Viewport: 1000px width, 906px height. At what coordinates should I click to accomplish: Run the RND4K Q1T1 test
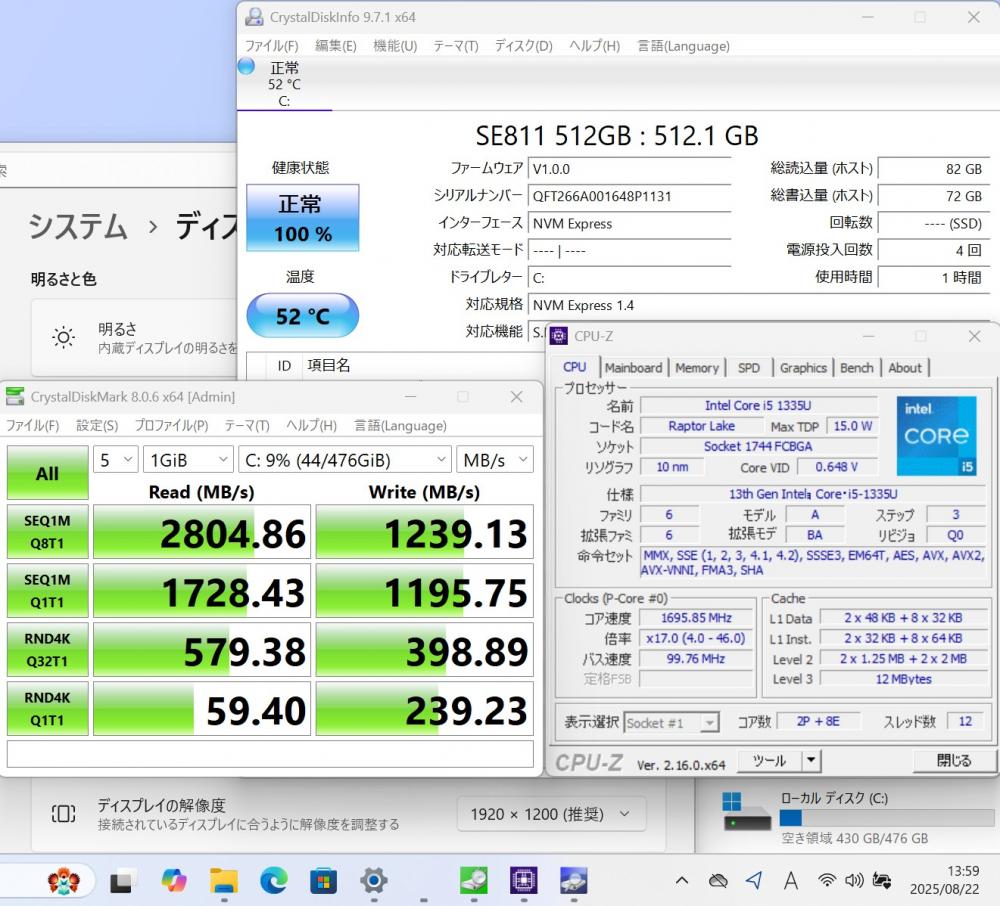48,709
